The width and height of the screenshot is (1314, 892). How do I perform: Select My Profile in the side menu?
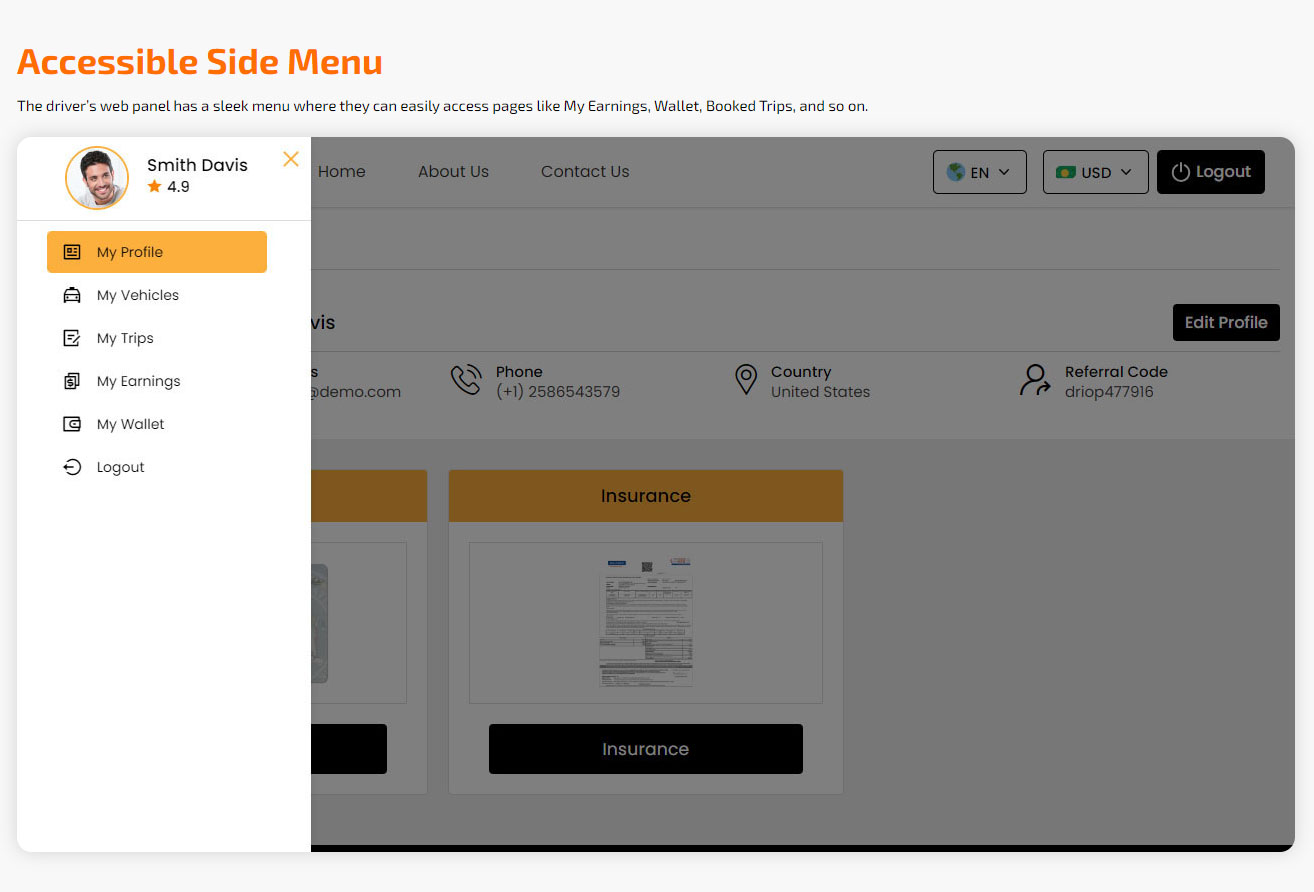157,251
